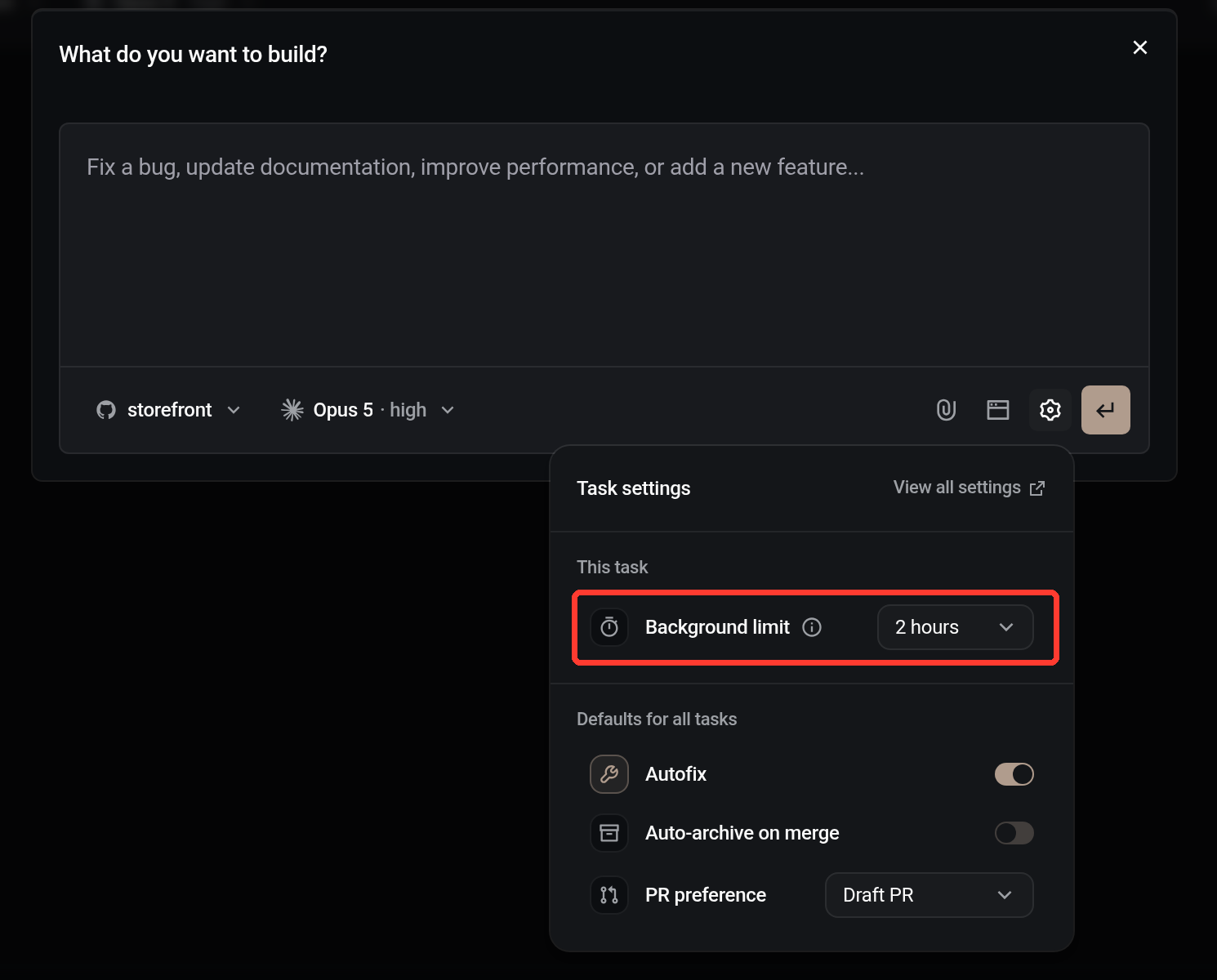Open the 2 hours background limit dropdown
The width and height of the screenshot is (1217, 980).
956,627
